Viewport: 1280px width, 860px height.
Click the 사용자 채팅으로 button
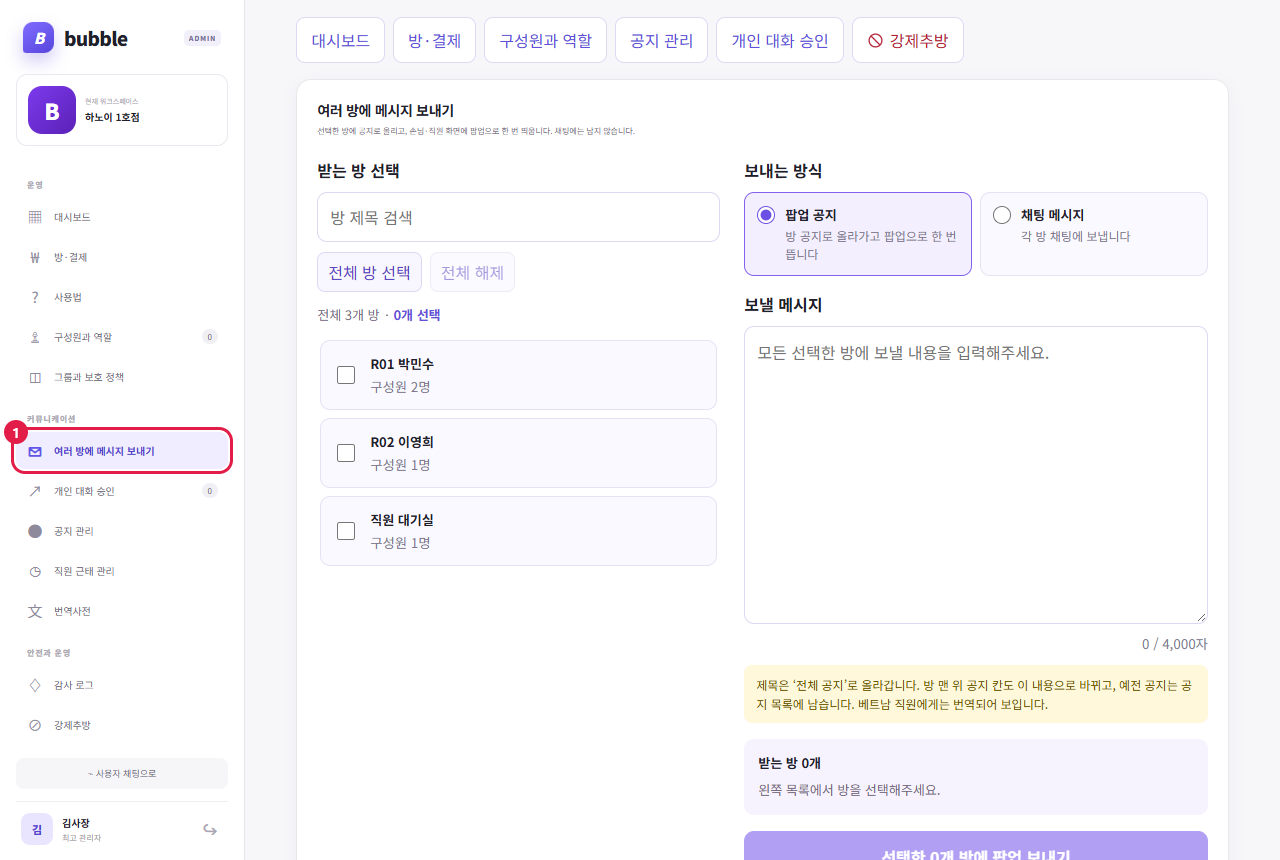(122, 773)
